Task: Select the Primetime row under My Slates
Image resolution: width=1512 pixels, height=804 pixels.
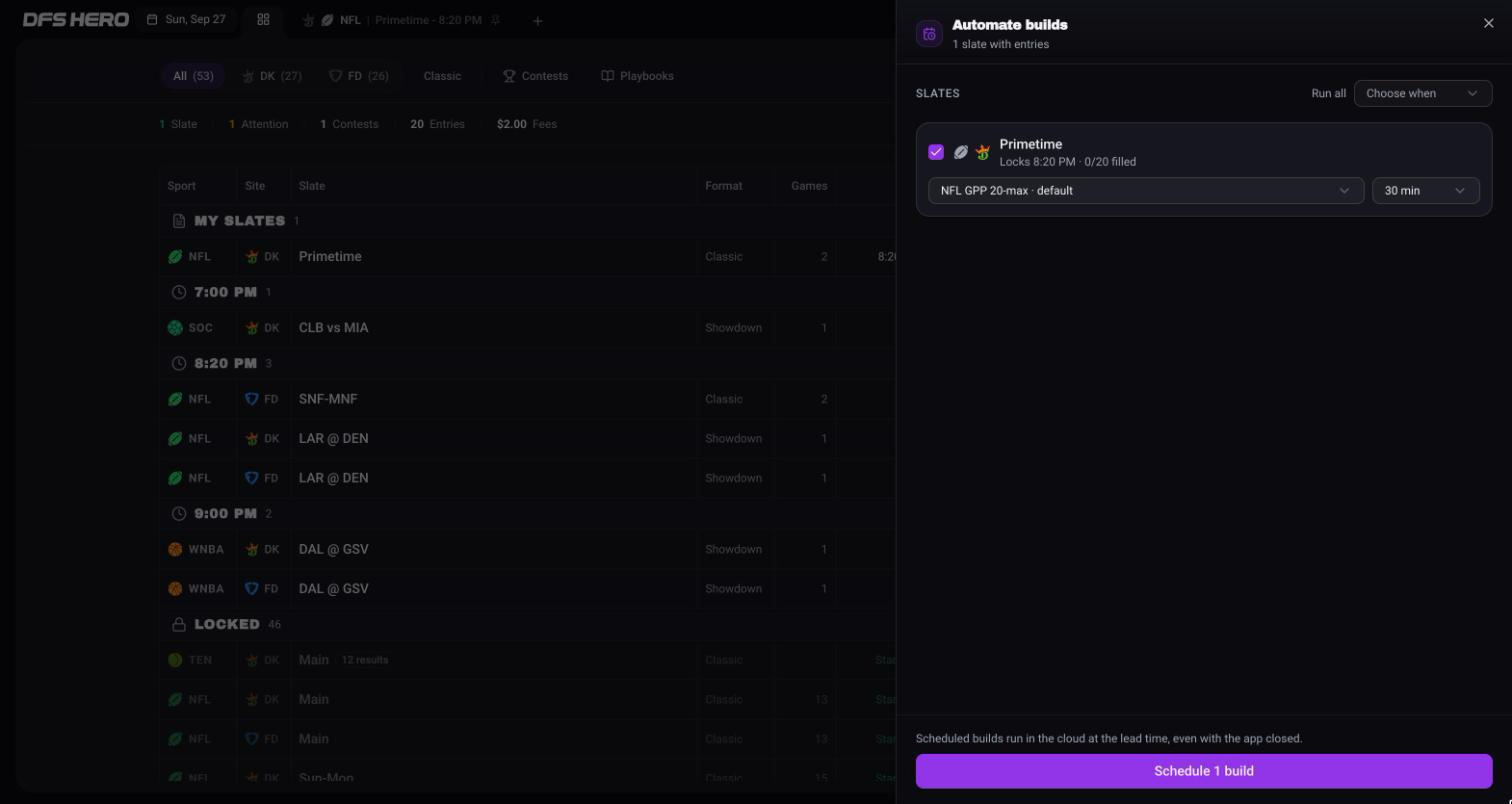Action: coord(528,257)
